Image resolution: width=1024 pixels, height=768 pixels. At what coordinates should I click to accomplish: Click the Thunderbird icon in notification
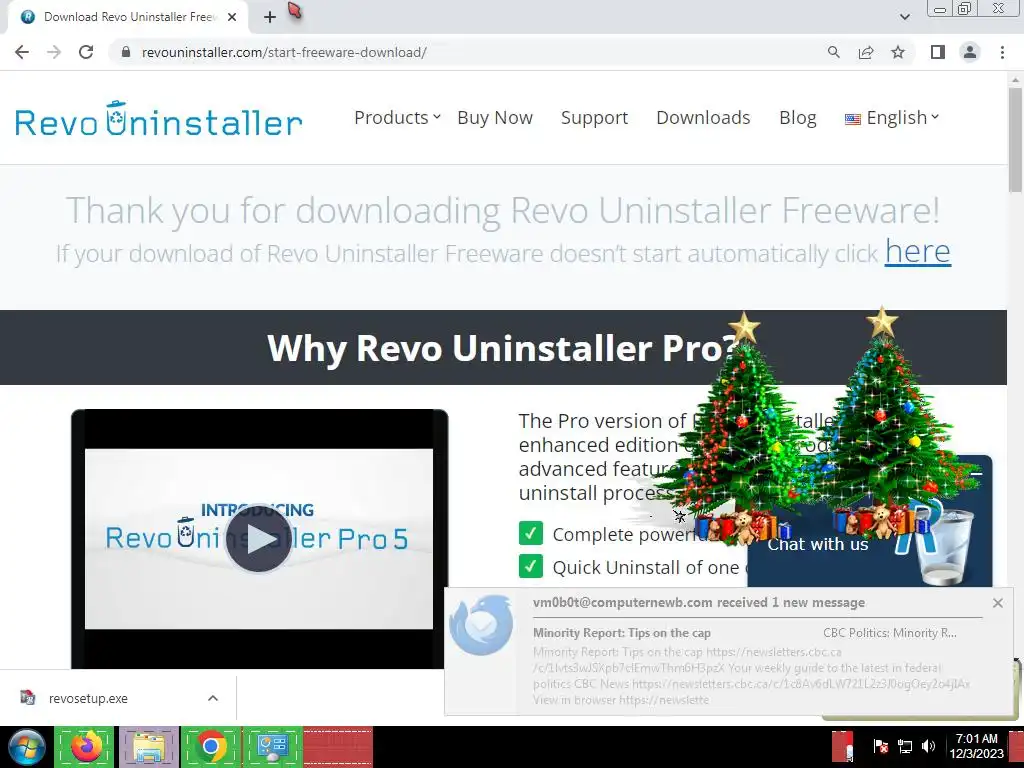tap(481, 625)
